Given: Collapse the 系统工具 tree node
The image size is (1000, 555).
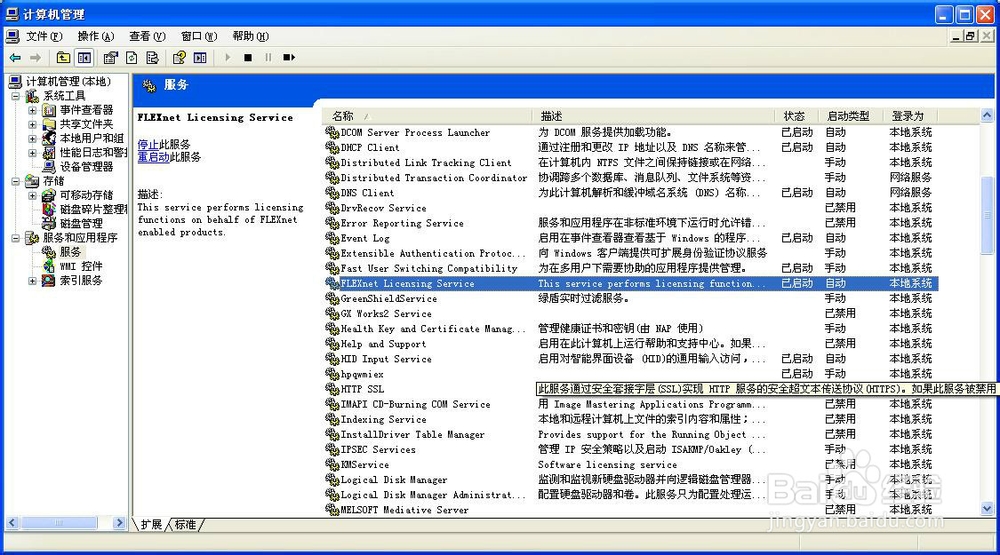Looking at the screenshot, I should point(15,96).
